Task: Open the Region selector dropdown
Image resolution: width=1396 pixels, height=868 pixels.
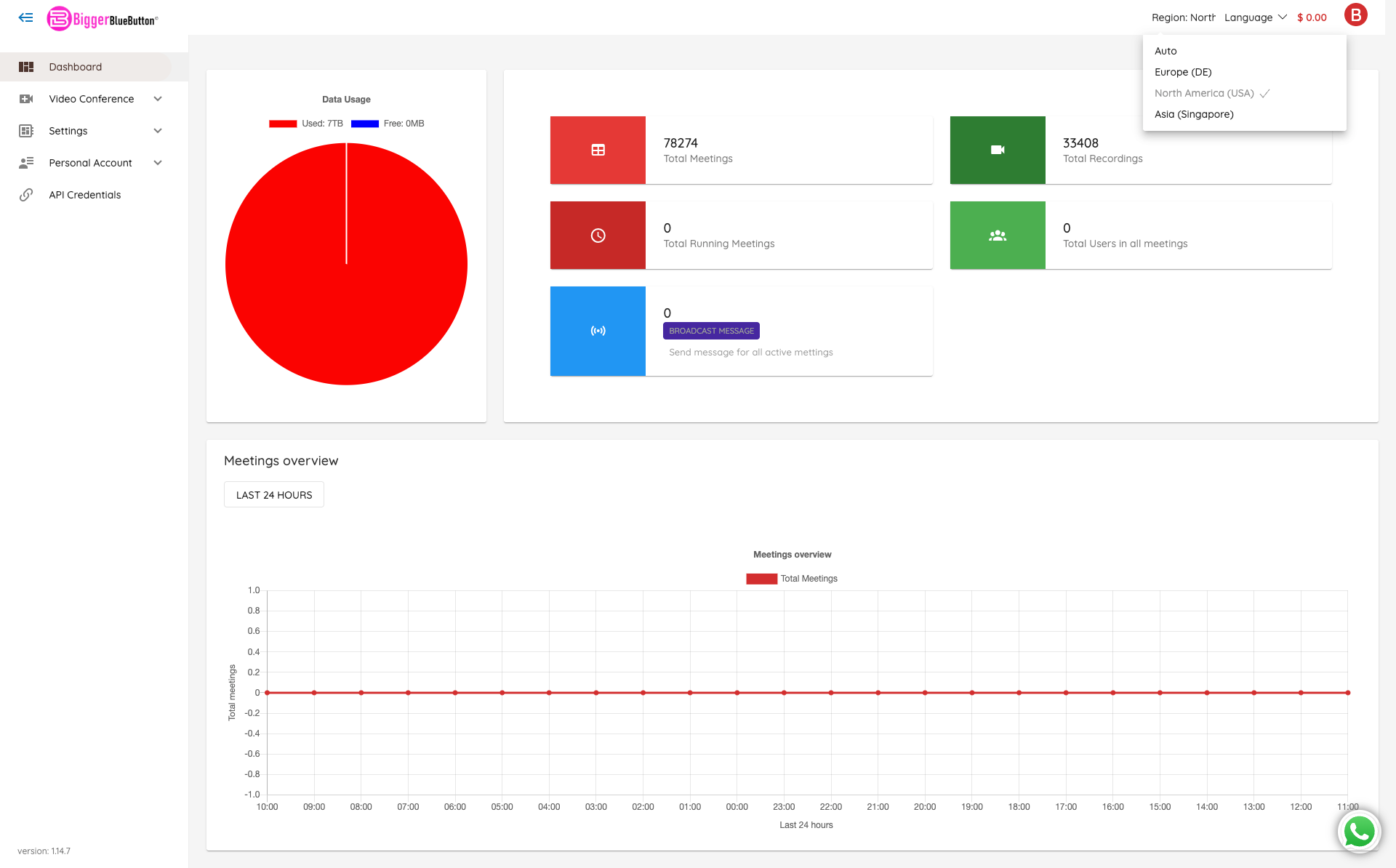Action: (1183, 17)
